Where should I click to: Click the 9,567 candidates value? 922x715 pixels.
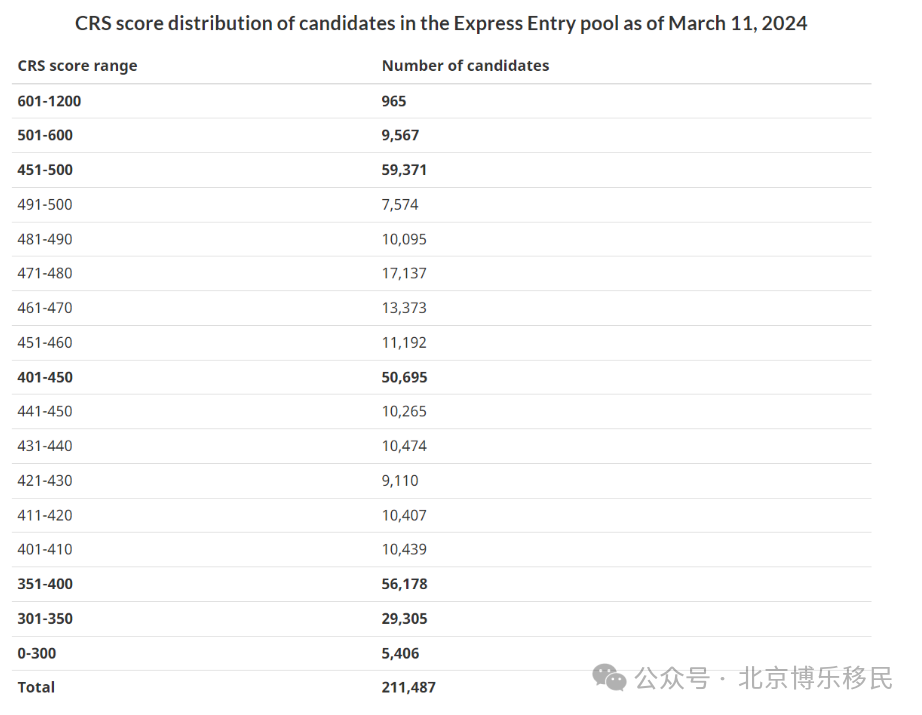click(x=400, y=135)
